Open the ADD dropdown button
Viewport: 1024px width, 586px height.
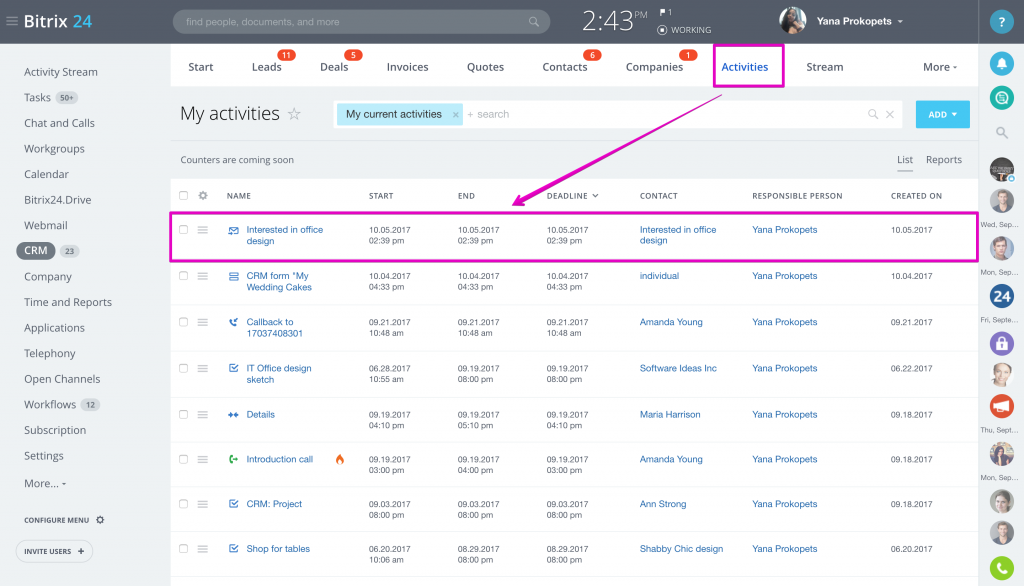click(x=942, y=114)
